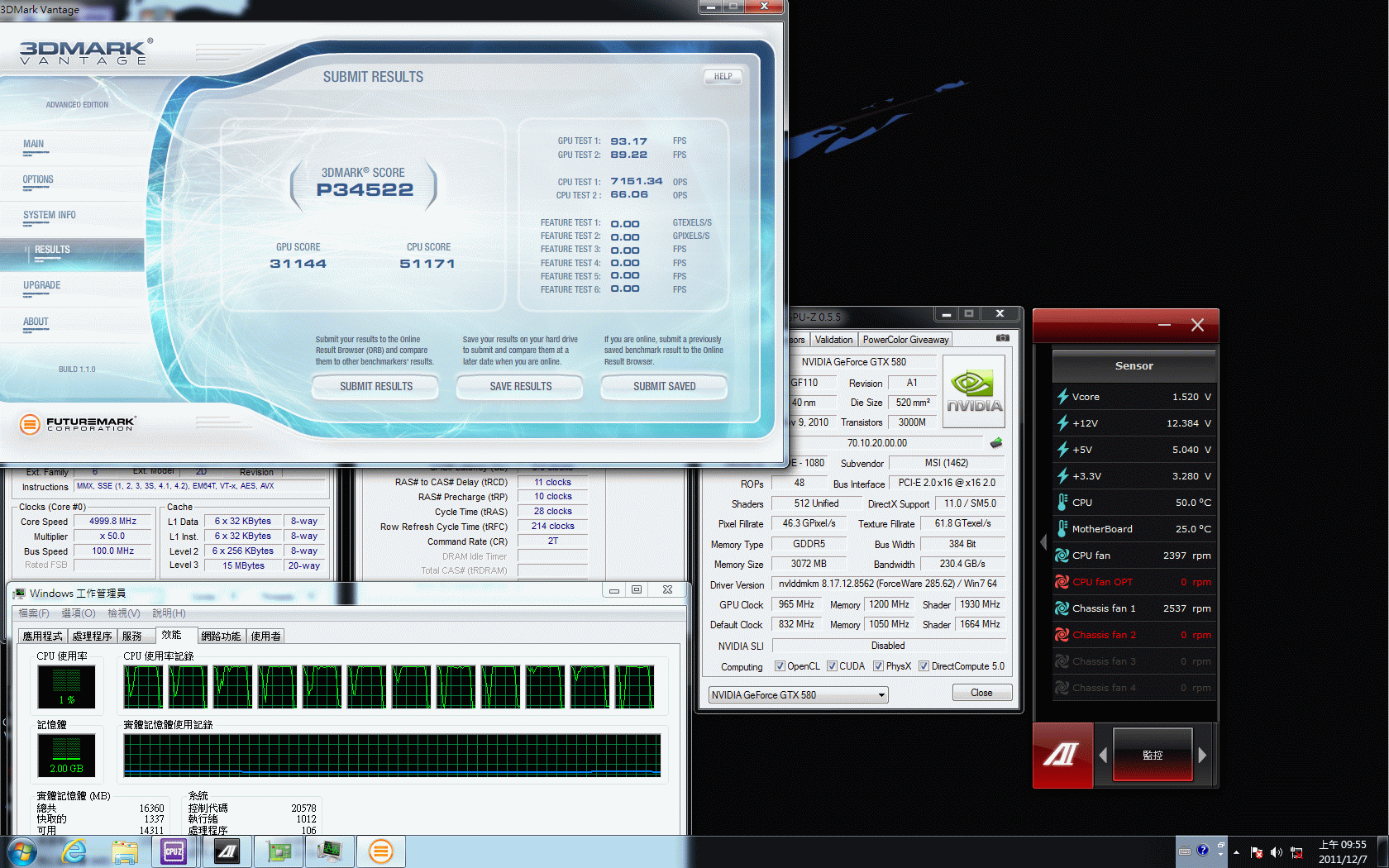Image resolution: width=1389 pixels, height=868 pixels.
Task: Toggle the CUDA checkbox in GPU-Z
Action: point(832,666)
